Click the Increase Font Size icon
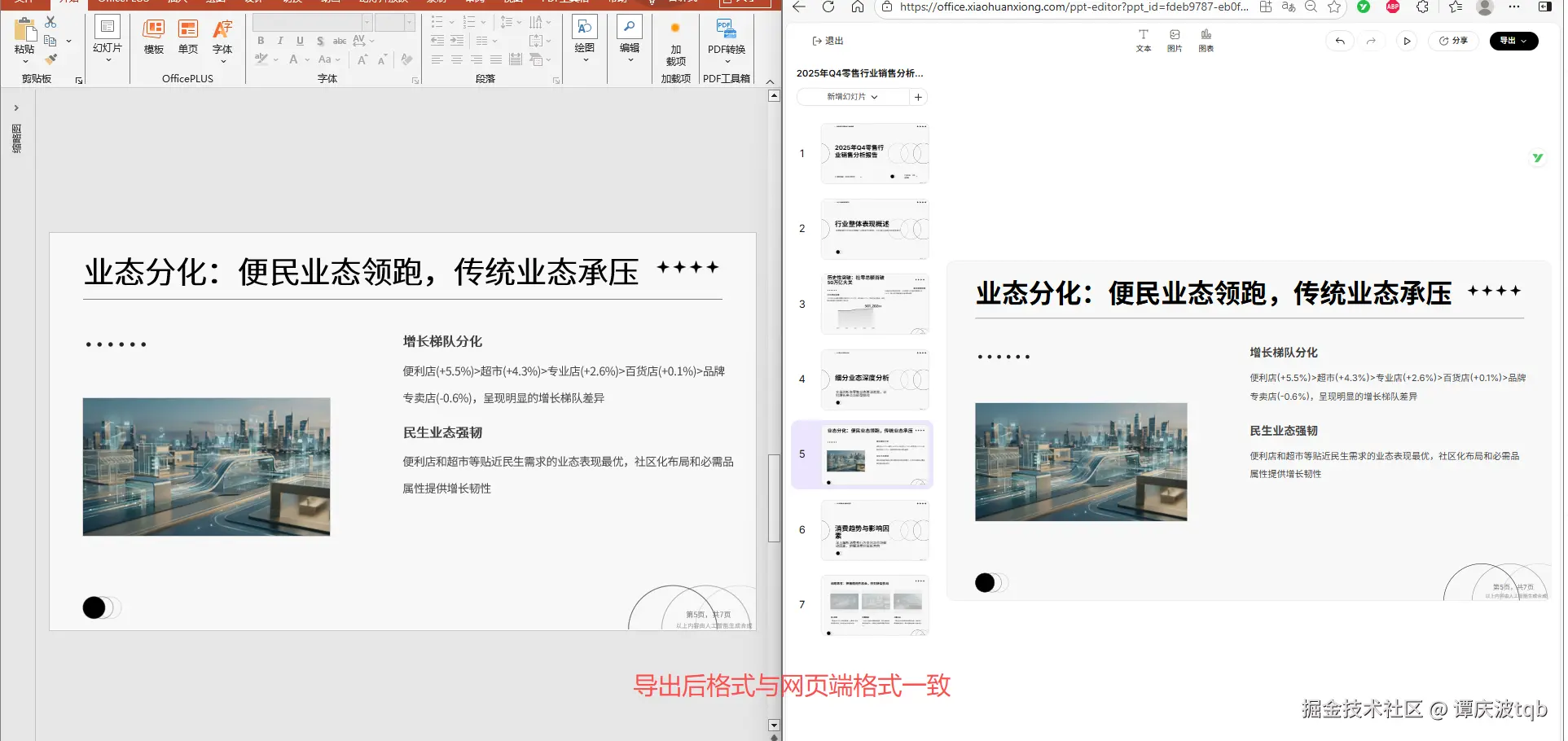This screenshot has height=741, width=1568. [x=362, y=59]
